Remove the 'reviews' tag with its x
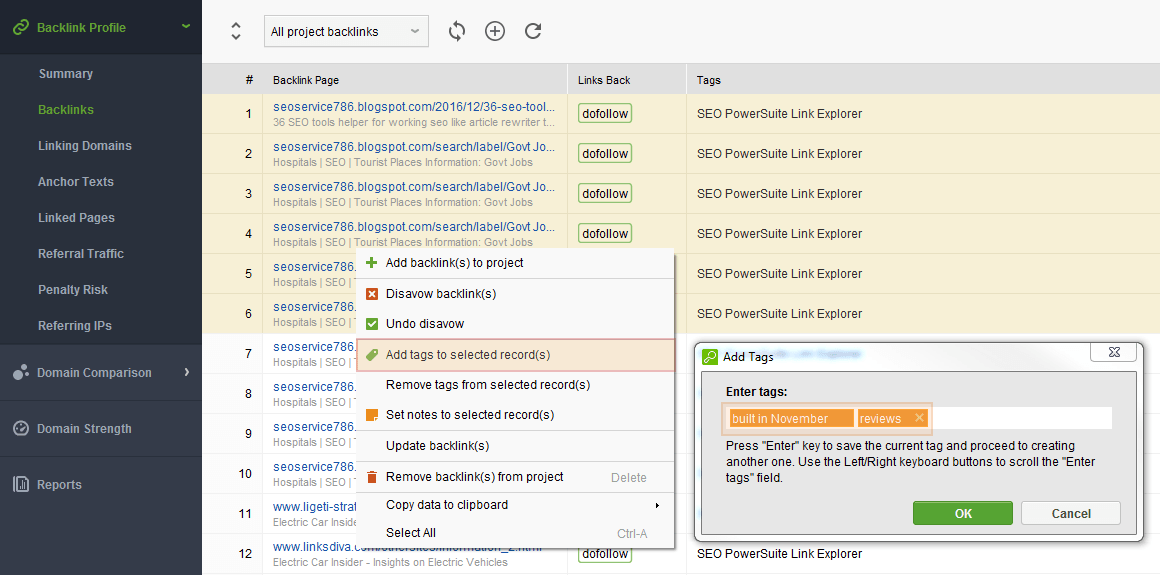This screenshot has width=1160, height=575. pos(919,418)
